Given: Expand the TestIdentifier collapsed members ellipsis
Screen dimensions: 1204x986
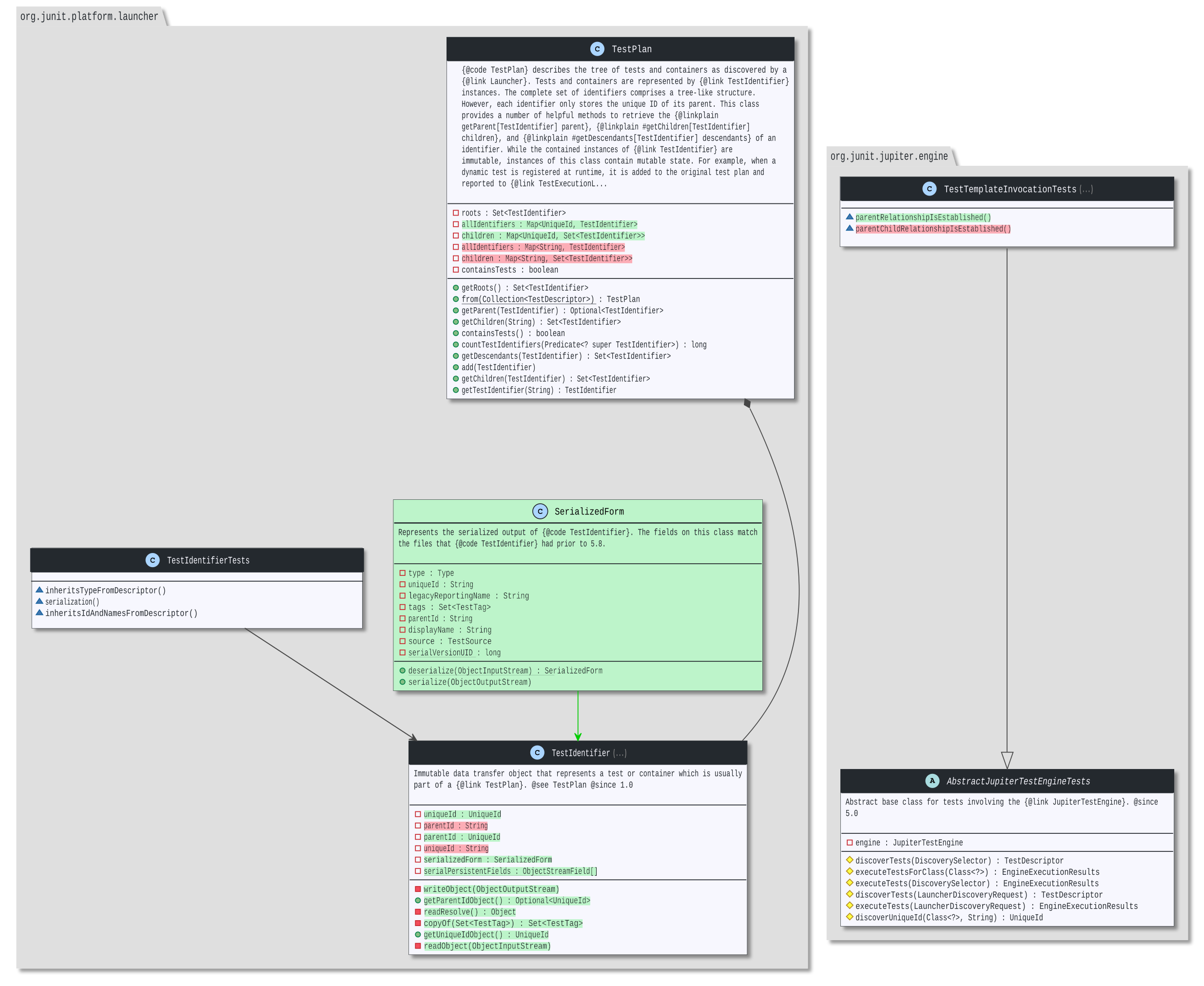Looking at the screenshot, I should pos(620,753).
